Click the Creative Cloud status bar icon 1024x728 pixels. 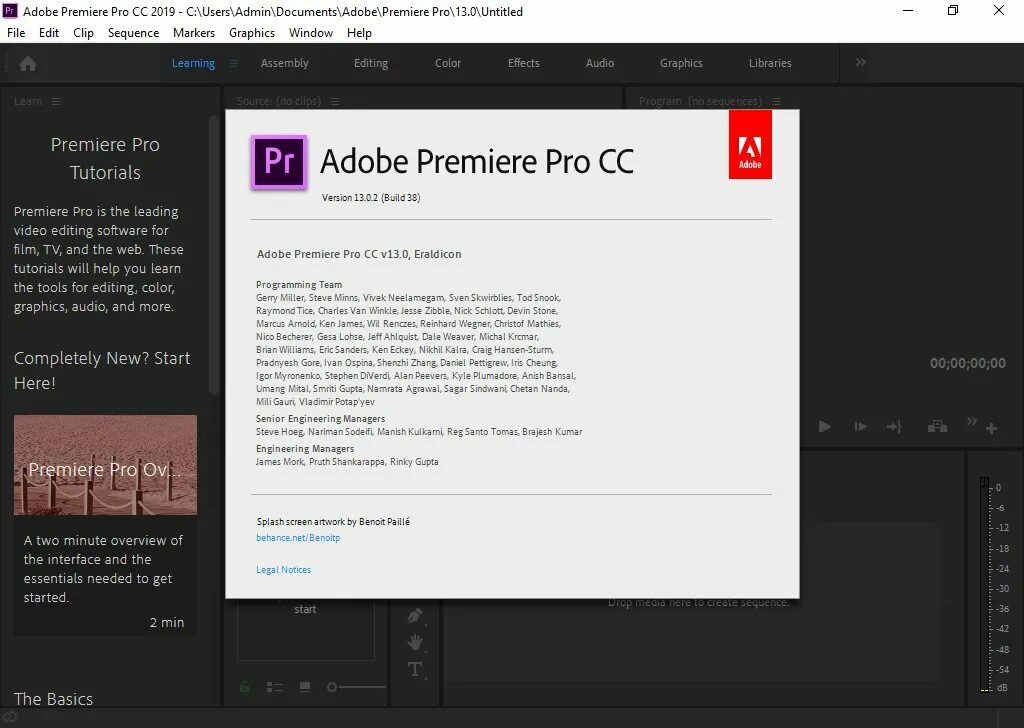coord(10,718)
